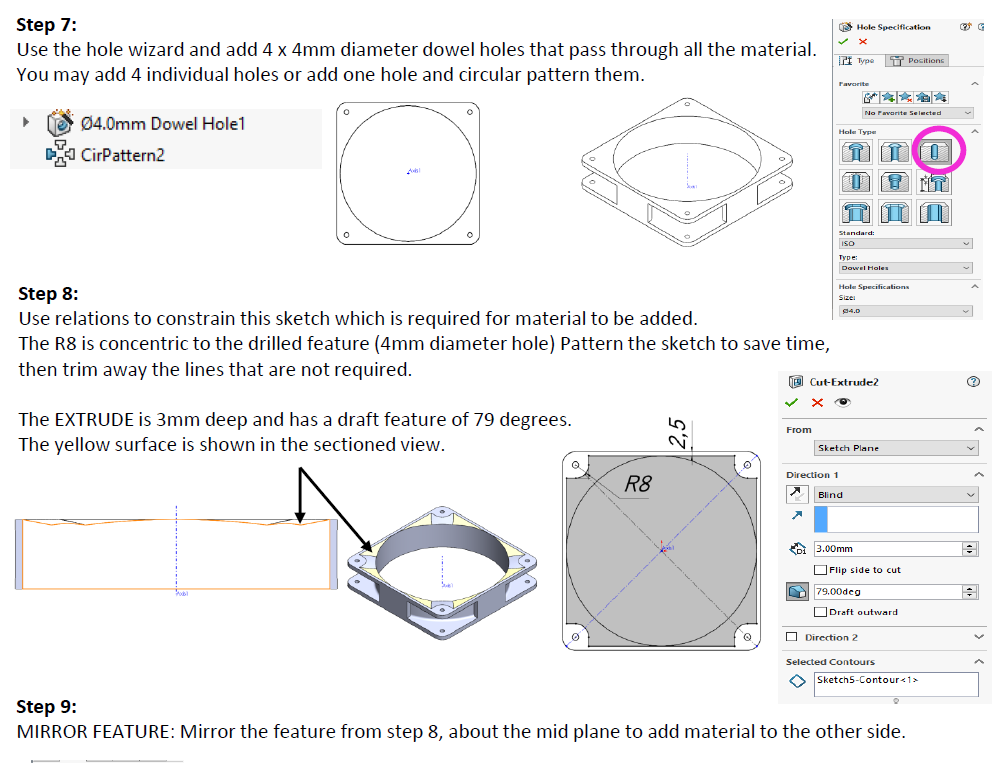This screenshot has width=1008, height=763.
Task: Collapse the From section
Action: (x=979, y=429)
